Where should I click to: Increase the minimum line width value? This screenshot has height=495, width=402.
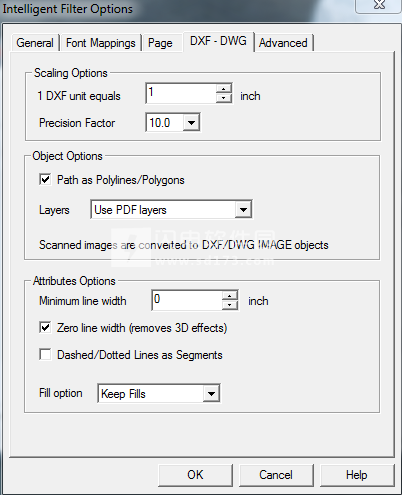[230, 296]
